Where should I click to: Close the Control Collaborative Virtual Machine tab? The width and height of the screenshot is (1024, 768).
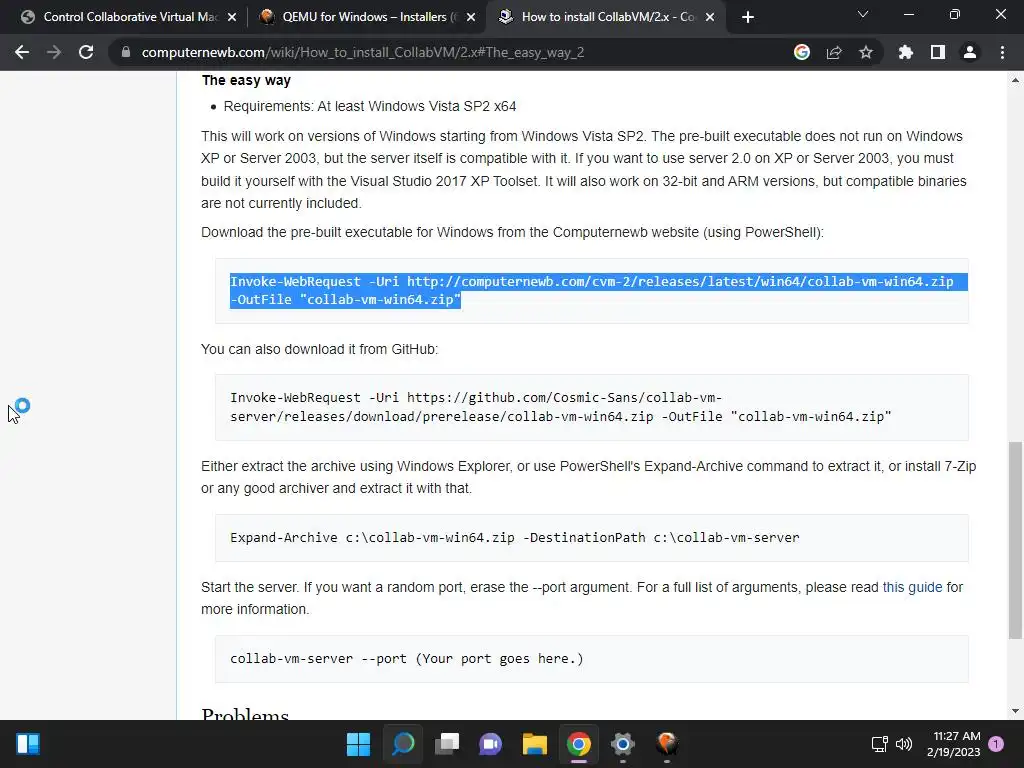click(232, 17)
